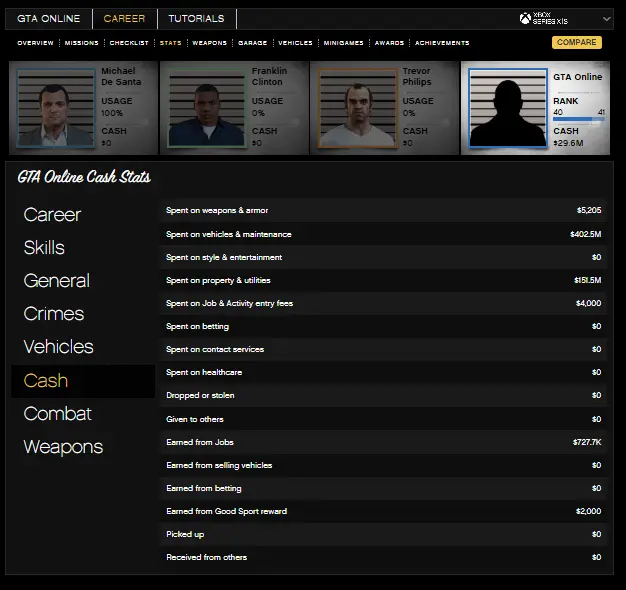
Task: Open the Missions section
Action: point(82,43)
